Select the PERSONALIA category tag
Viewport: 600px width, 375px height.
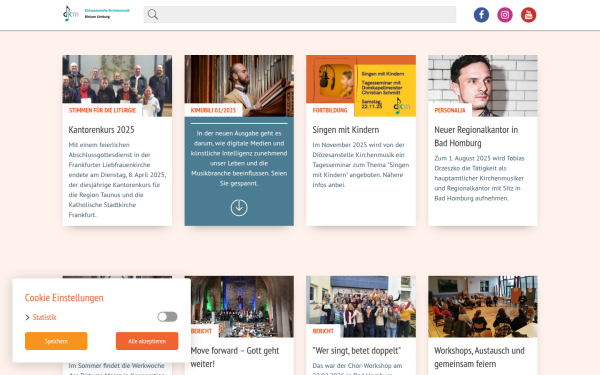pyautogui.click(x=450, y=110)
